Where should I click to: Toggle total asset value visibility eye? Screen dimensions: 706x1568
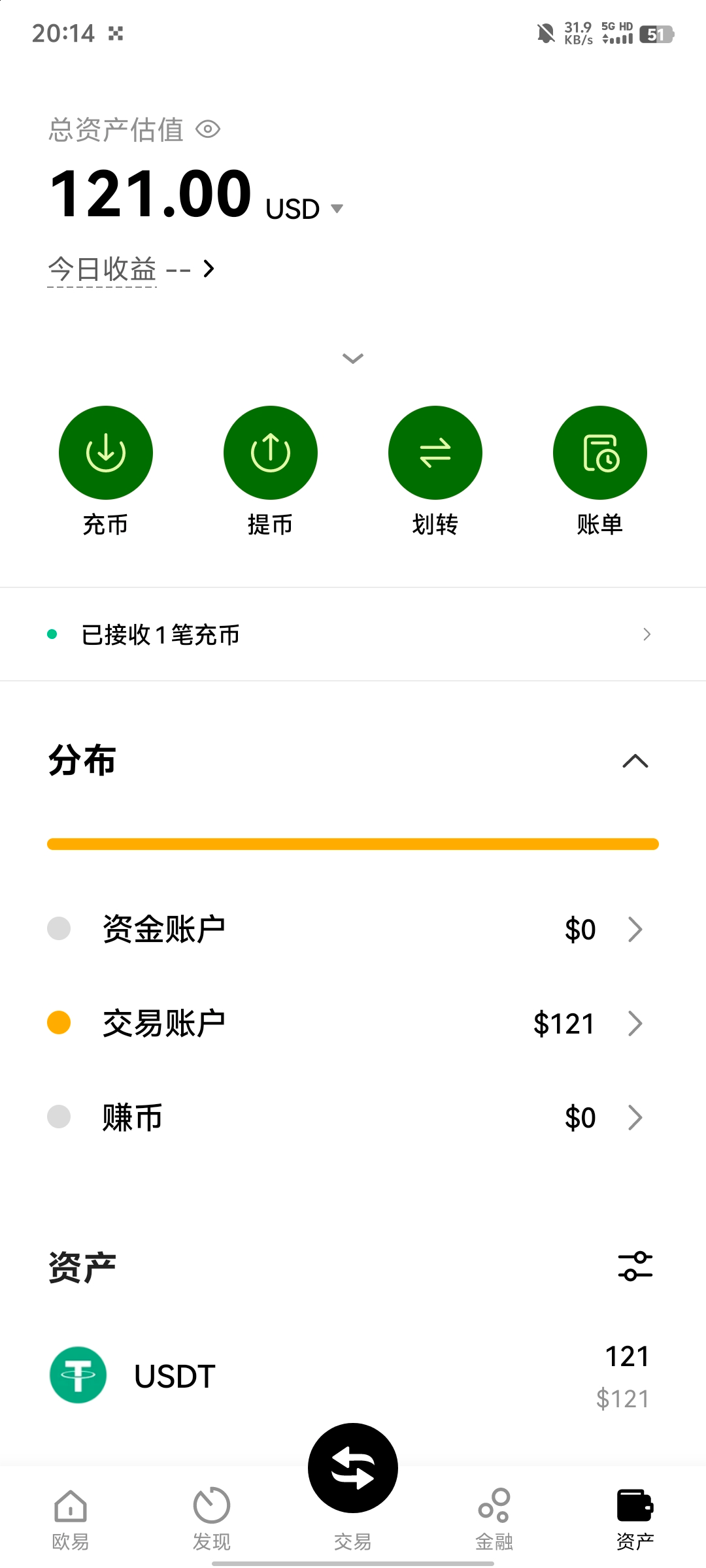coord(208,129)
